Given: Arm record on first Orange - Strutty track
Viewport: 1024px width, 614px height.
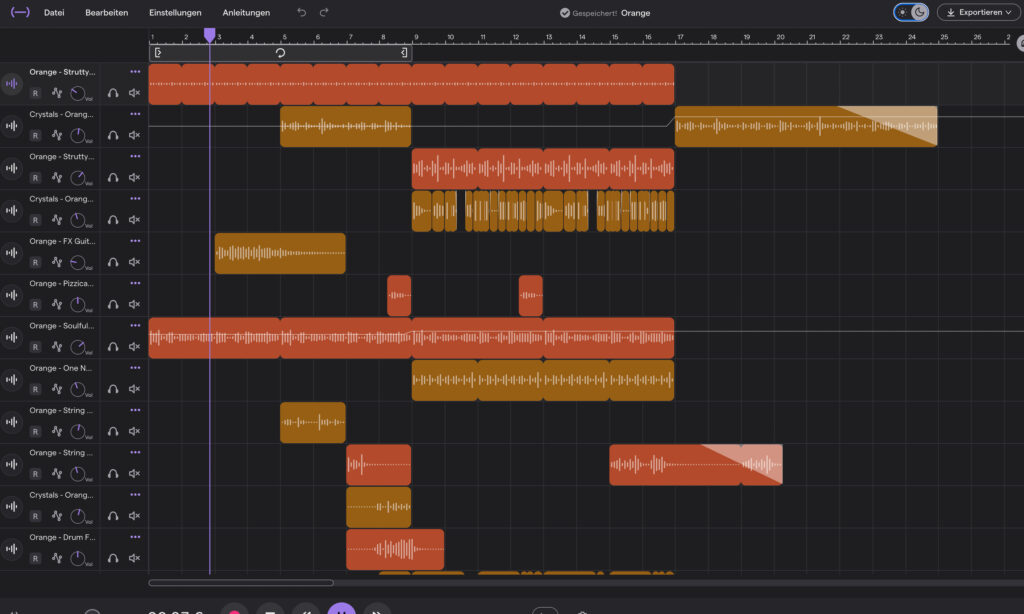Looking at the screenshot, I should [x=35, y=93].
